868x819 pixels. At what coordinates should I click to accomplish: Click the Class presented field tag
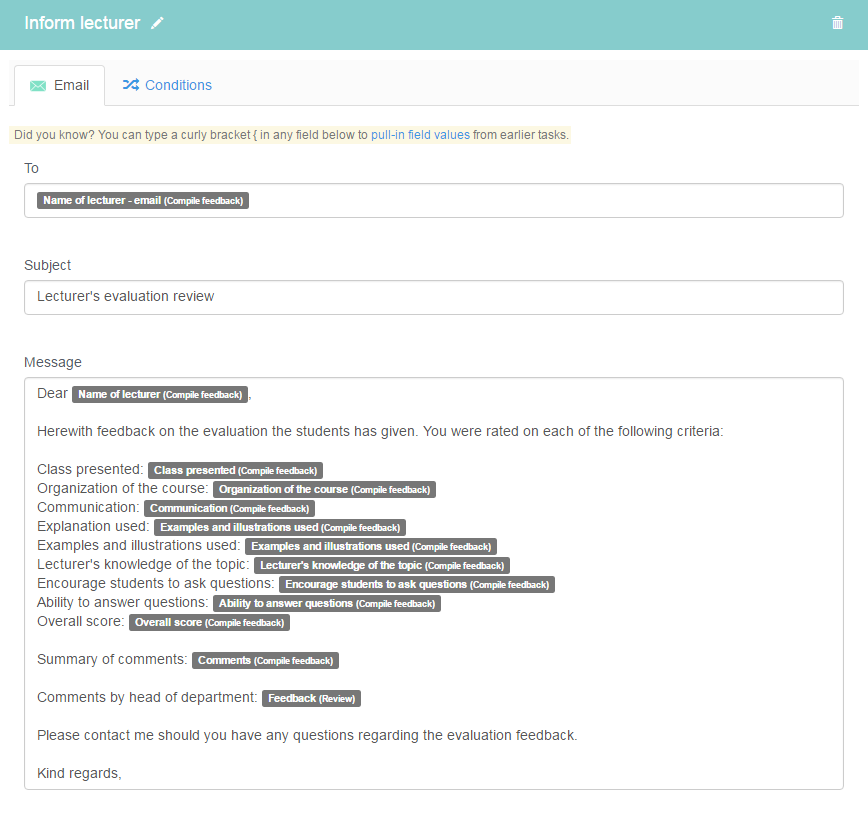(235, 470)
